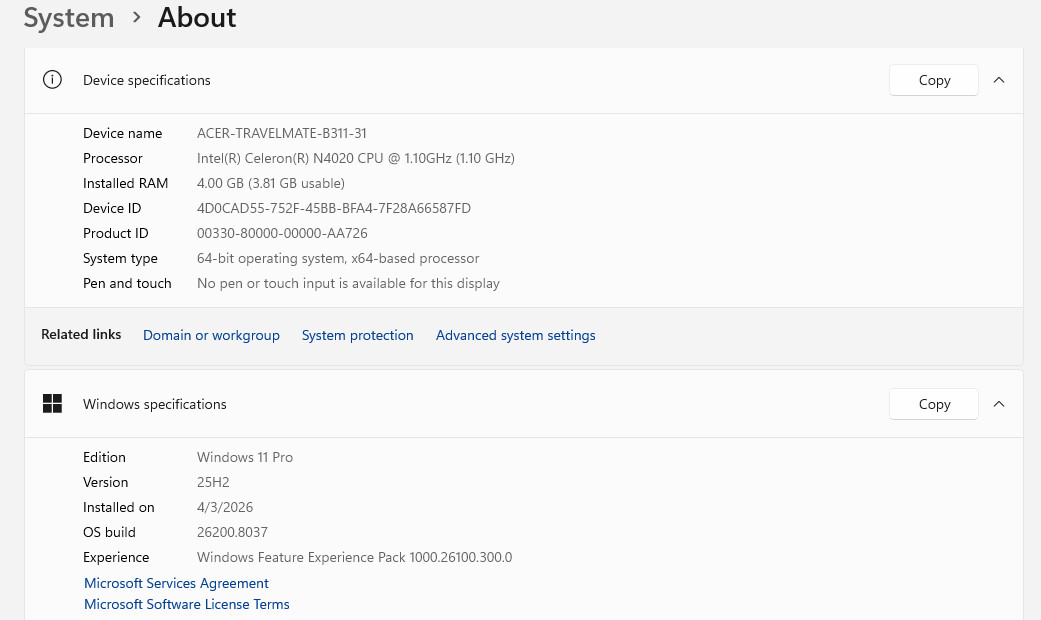The image size is (1041, 620).
Task: Click the OS build value 26200.8037
Action: (x=232, y=532)
